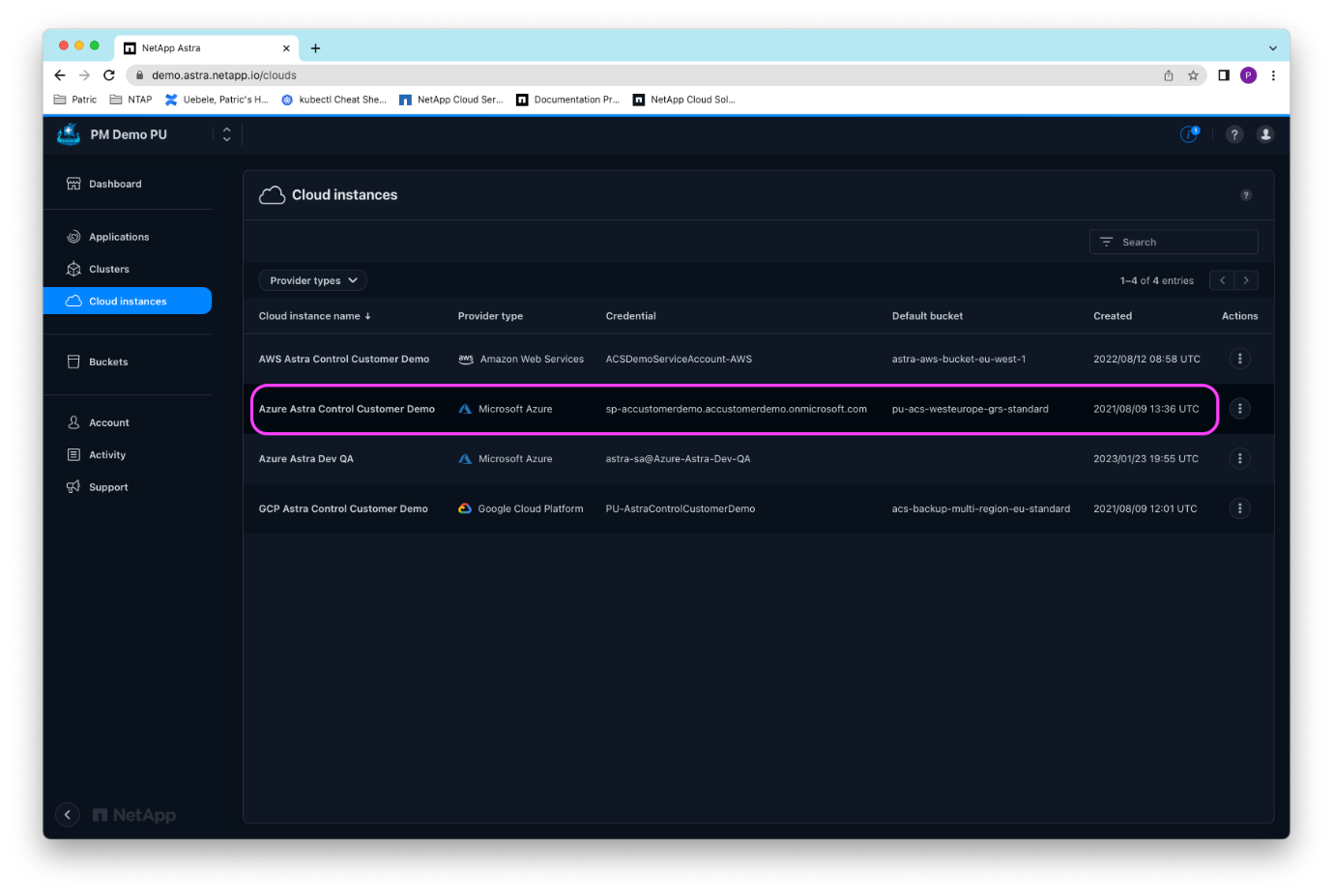Click the help question mark icon in header
This screenshot has height=896, width=1333.
[1234, 134]
